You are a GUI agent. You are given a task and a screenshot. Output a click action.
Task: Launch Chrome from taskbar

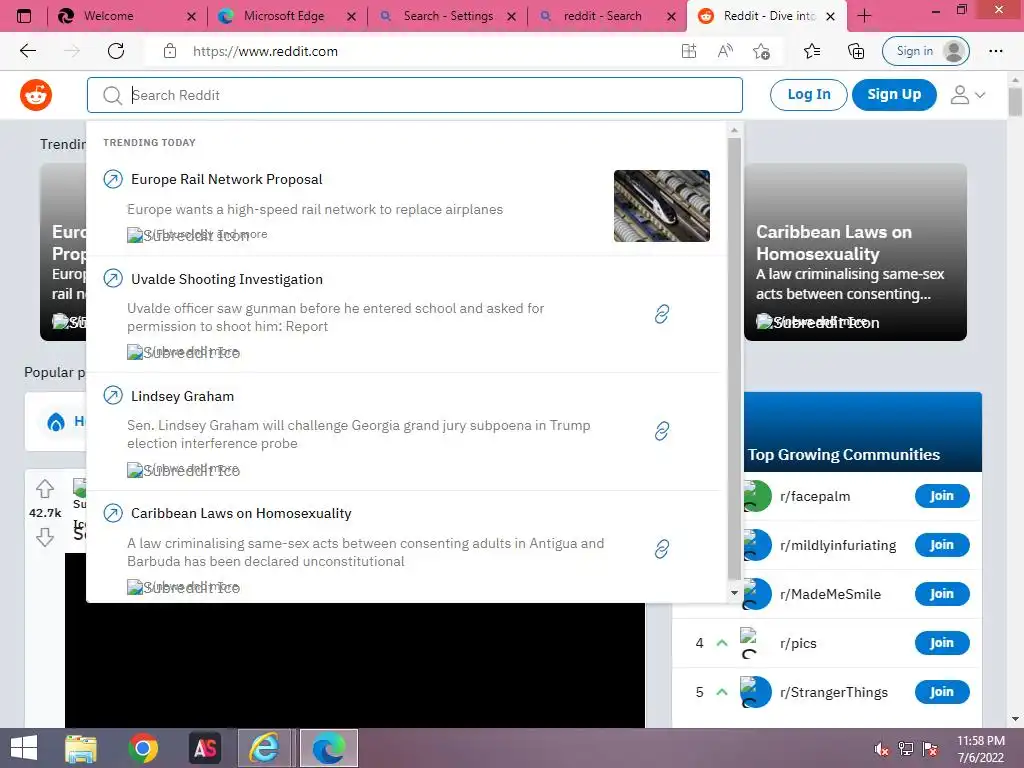143,748
